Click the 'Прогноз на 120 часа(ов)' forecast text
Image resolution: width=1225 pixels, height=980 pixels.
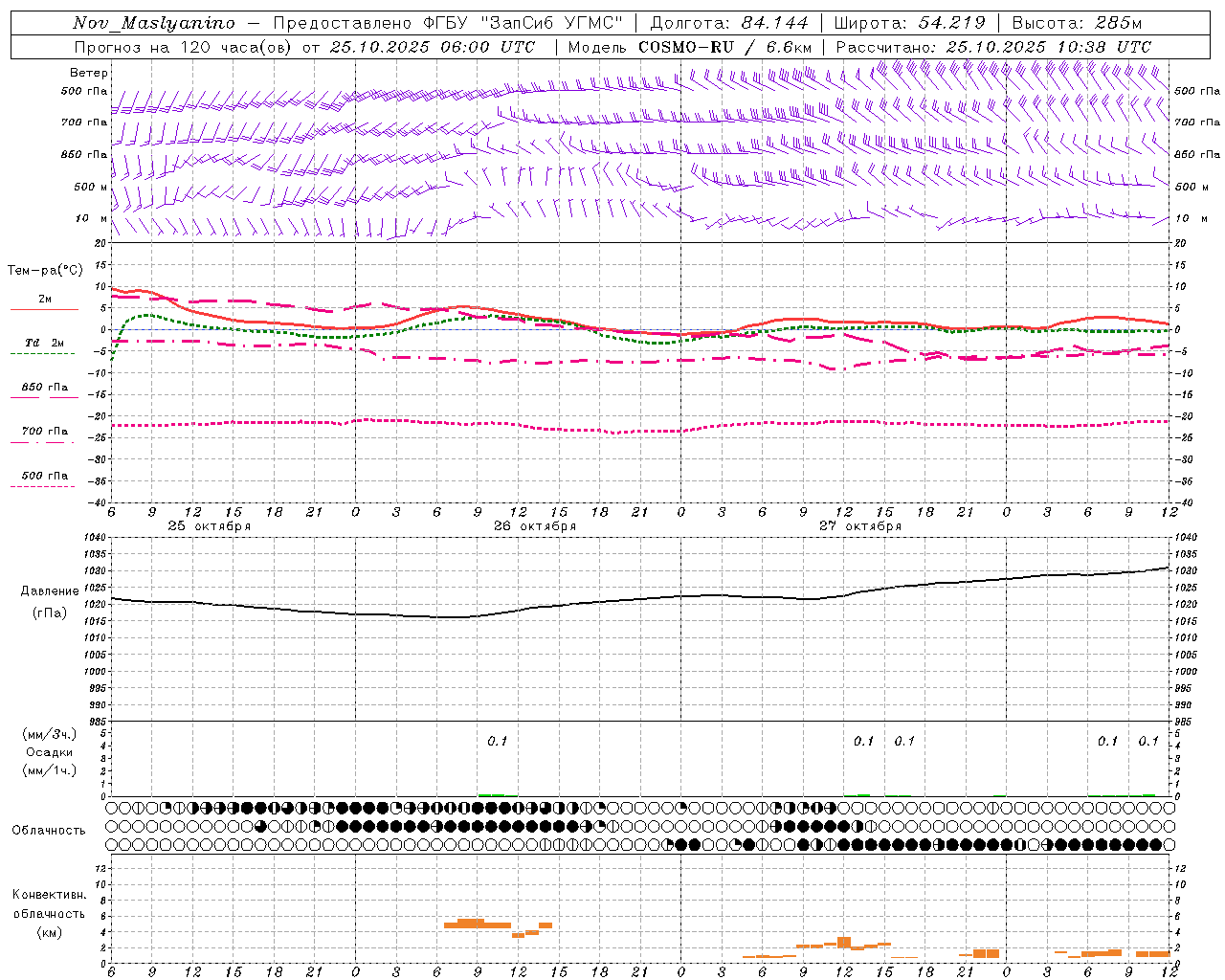pos(183,47)
